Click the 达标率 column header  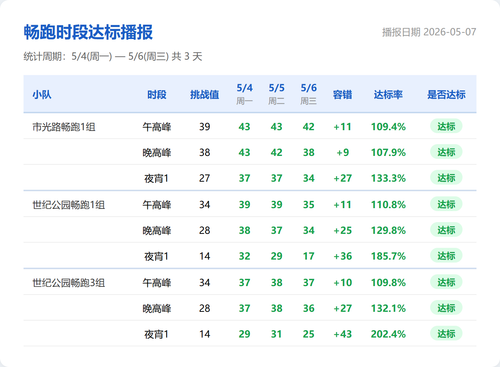pos(388,95)
